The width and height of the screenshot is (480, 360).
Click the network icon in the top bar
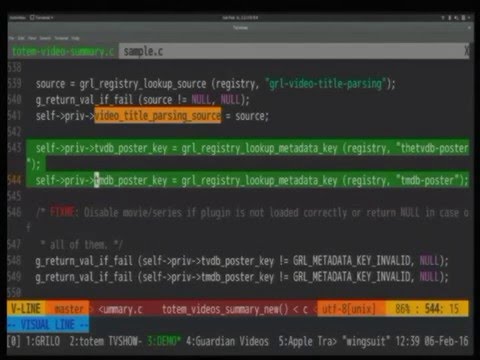coord(443,17)
